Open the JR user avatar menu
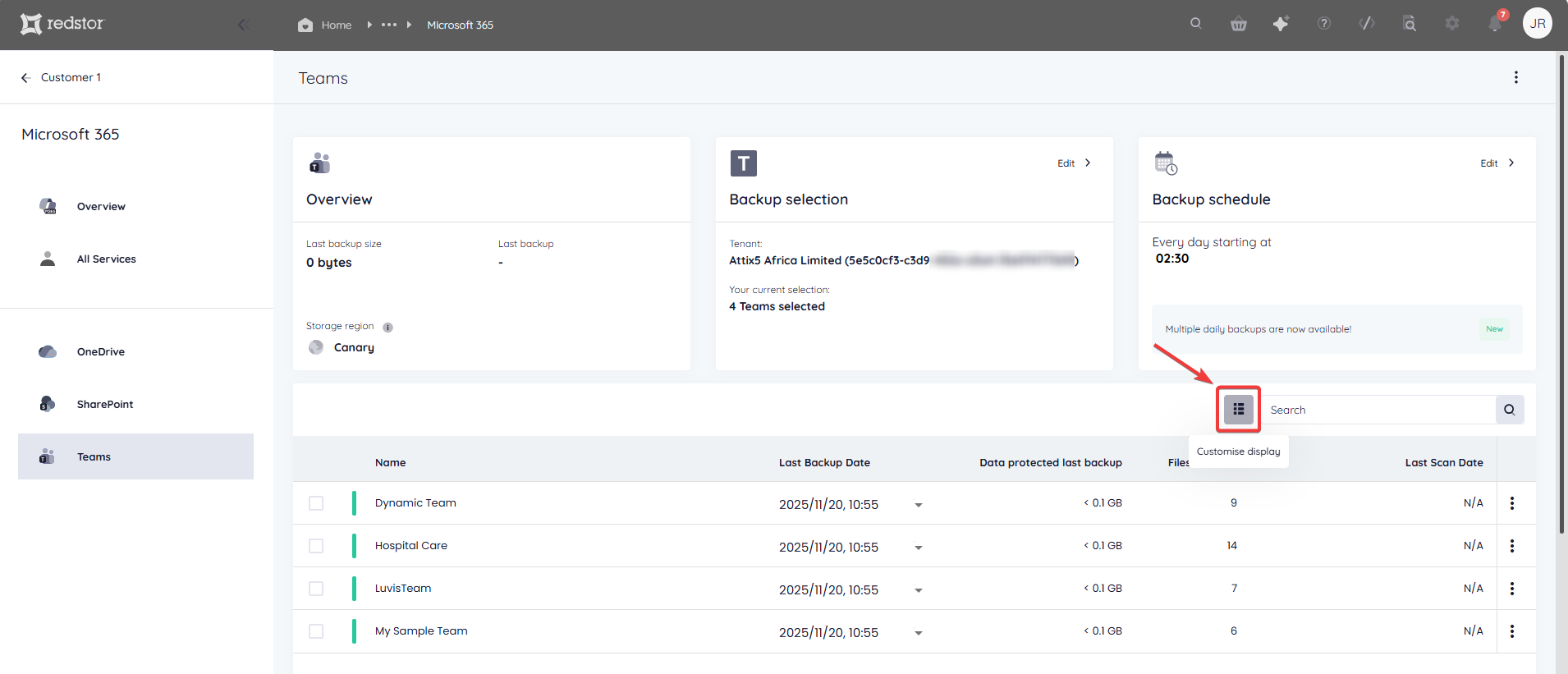The image size is (1568, 674). click(1538, 23)
